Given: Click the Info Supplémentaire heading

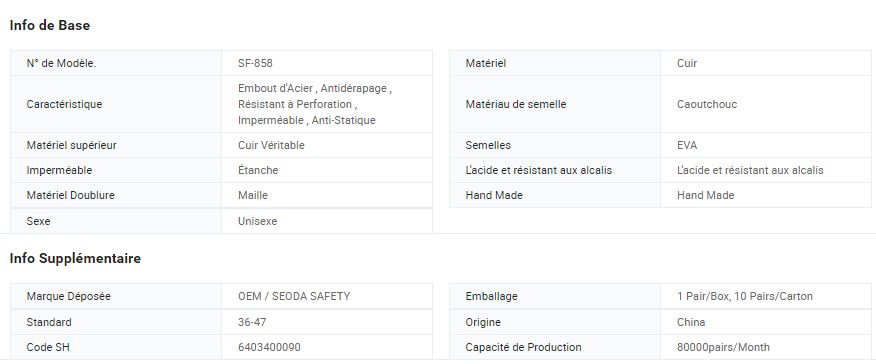Looking at the screenshot, I should tap(75, 259).
